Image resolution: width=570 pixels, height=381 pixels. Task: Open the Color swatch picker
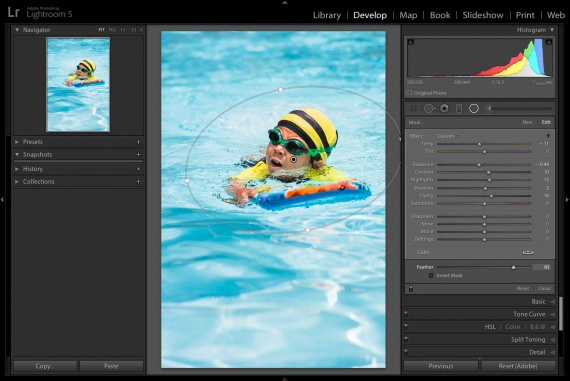click(x=528, y=252)
